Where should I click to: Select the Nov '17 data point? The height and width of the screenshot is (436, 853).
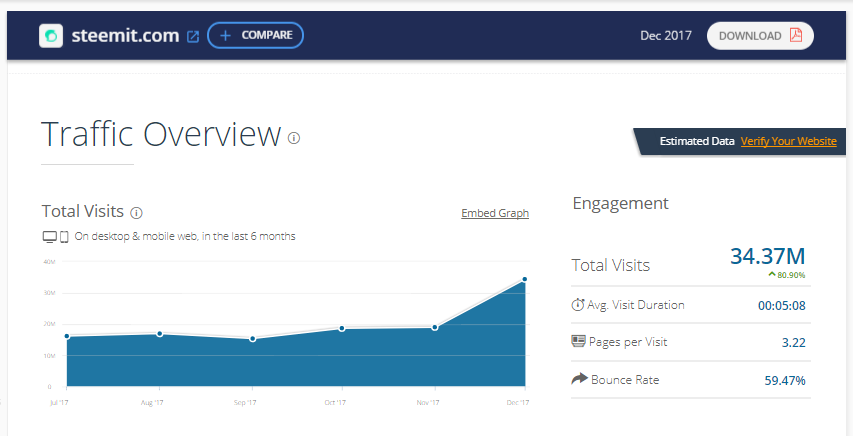click(435, 327)
